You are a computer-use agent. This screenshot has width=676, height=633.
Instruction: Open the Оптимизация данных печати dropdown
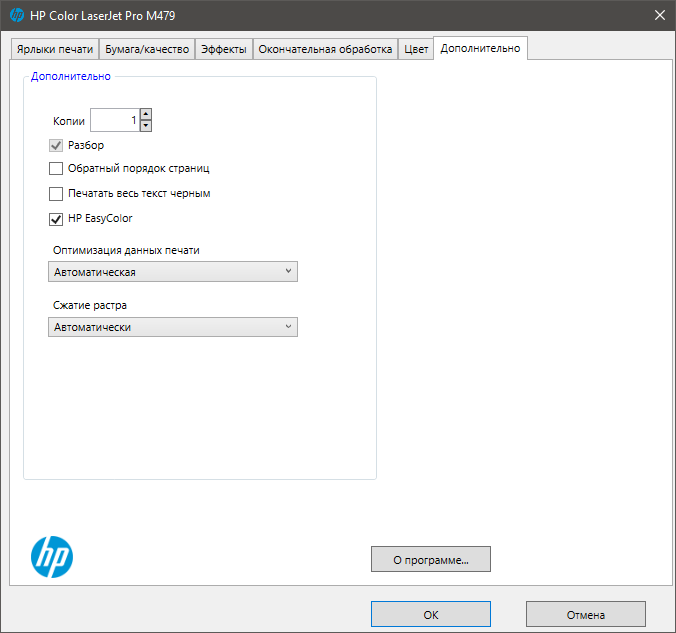(173, 272)
